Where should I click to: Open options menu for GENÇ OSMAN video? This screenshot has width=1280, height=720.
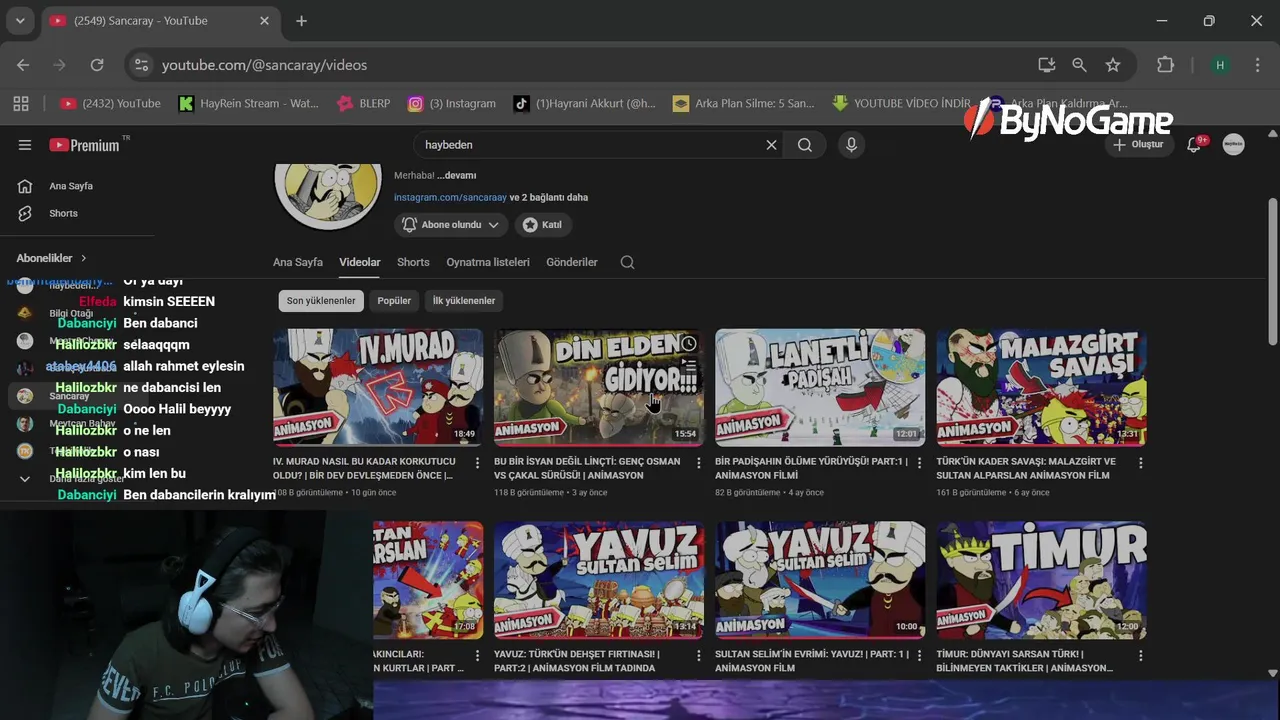(x=698, y=463)
